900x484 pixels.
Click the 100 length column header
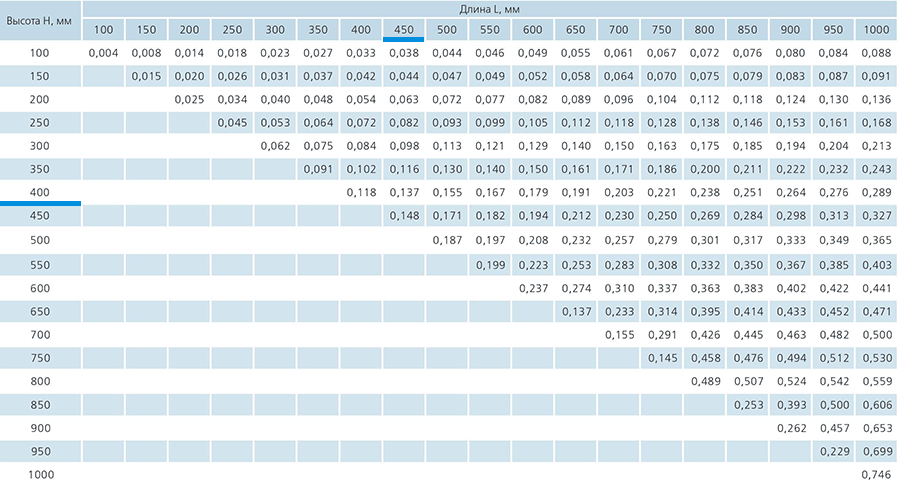point(103,30)
